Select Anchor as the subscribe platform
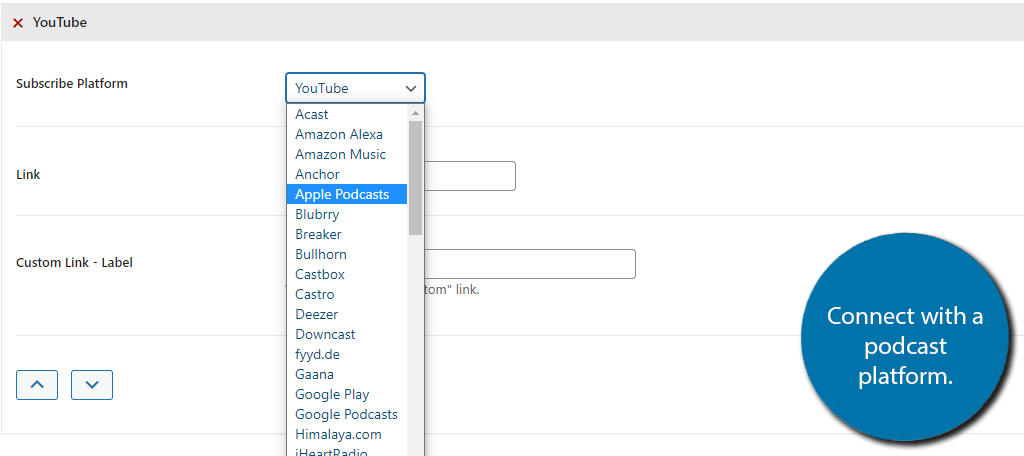1024x456 pixels. (347, 174)
